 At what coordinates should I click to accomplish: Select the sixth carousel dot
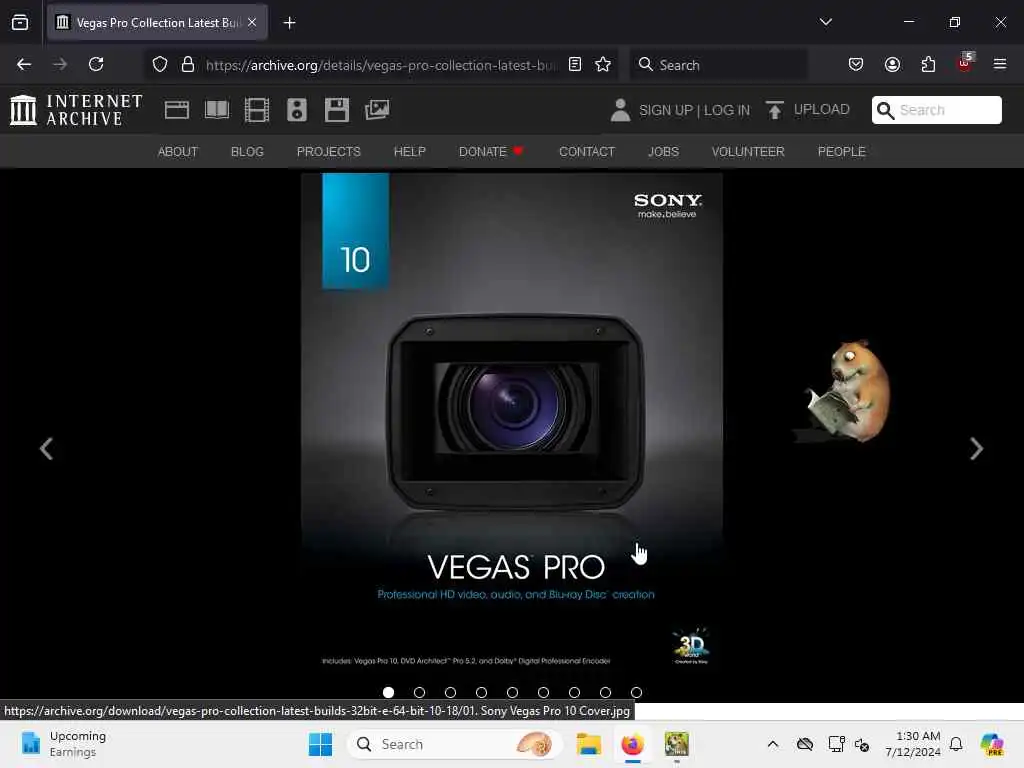point(543,692)
